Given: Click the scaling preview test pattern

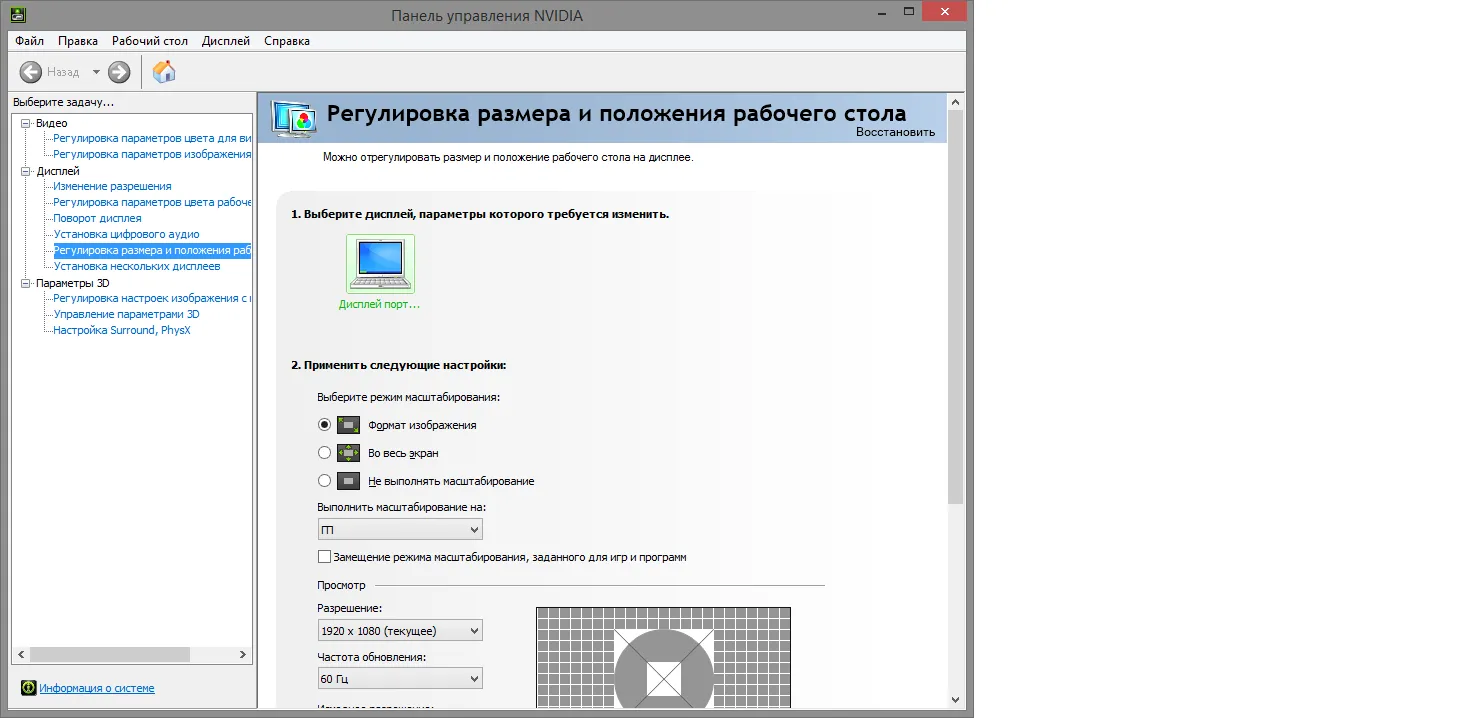Looking at the screenshot, I should point(663,658).
